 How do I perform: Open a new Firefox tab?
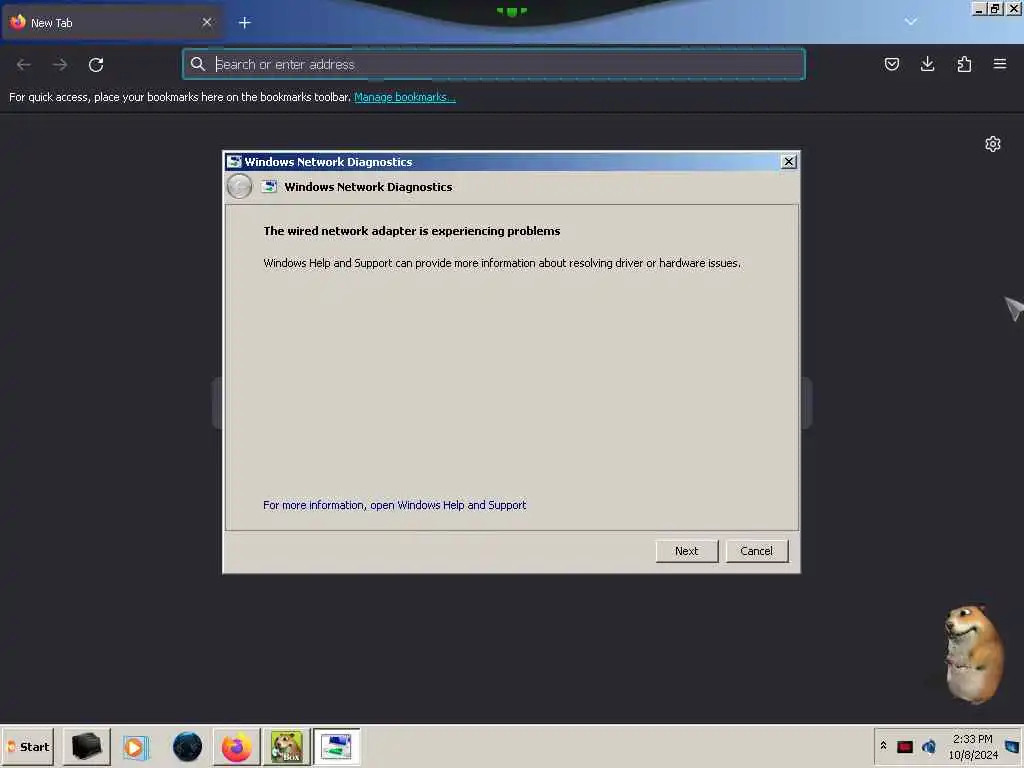click(244, 23)
